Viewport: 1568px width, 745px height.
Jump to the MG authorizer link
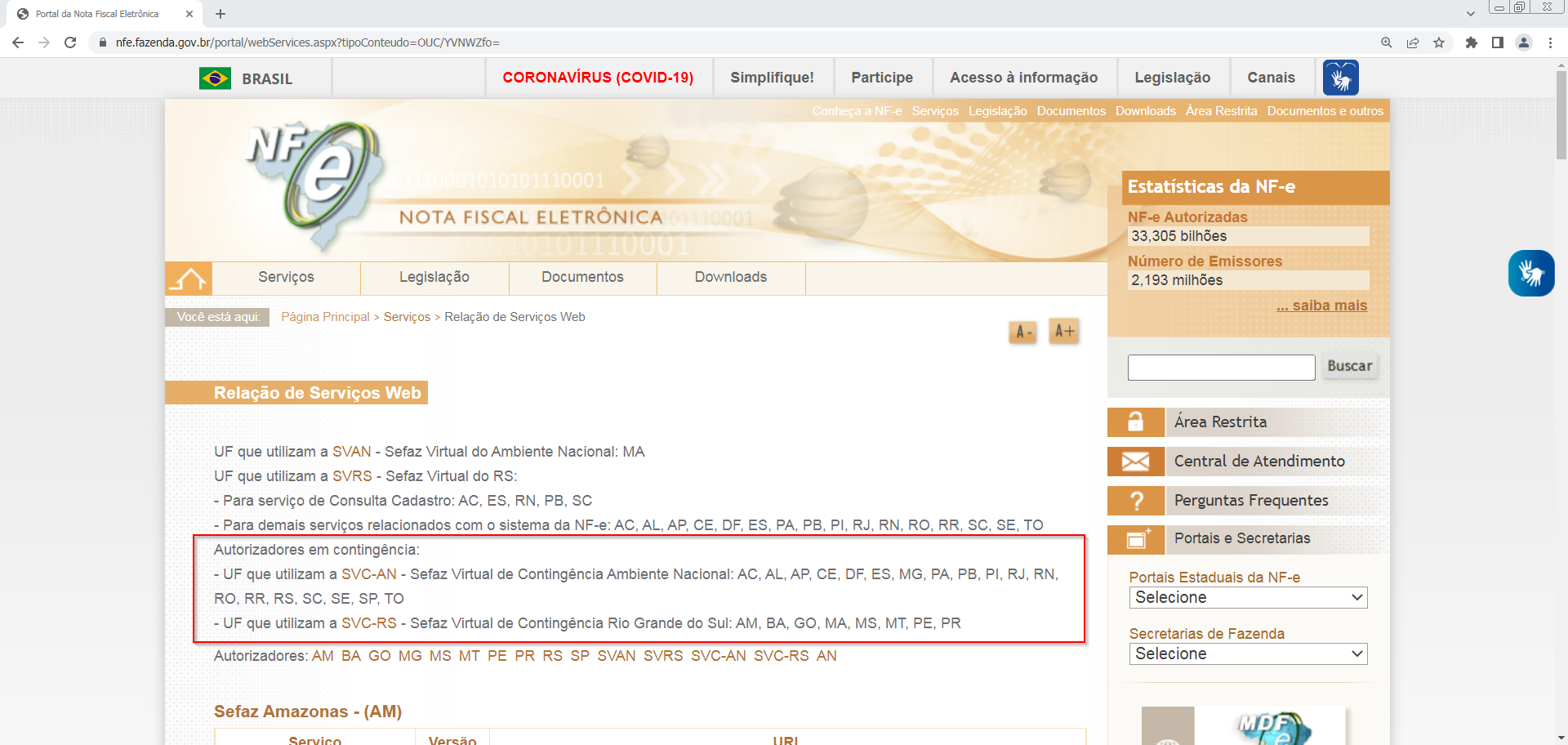410,656
